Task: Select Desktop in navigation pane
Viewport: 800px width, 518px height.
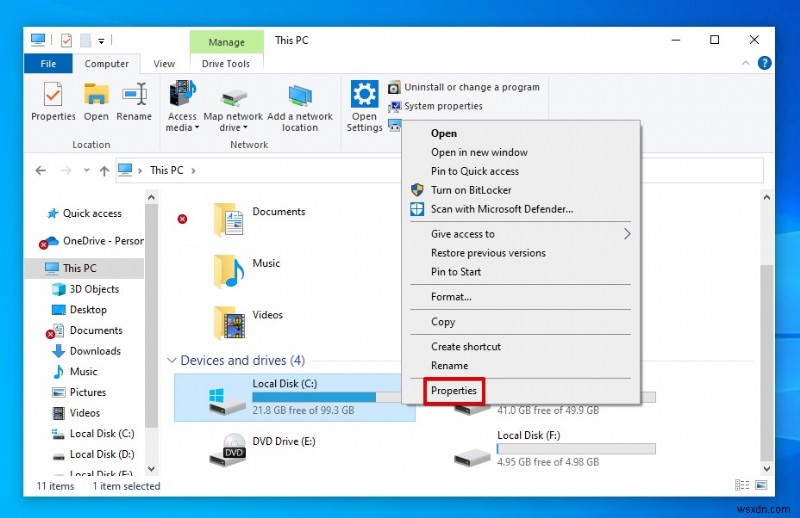Action: pos(88,310)
